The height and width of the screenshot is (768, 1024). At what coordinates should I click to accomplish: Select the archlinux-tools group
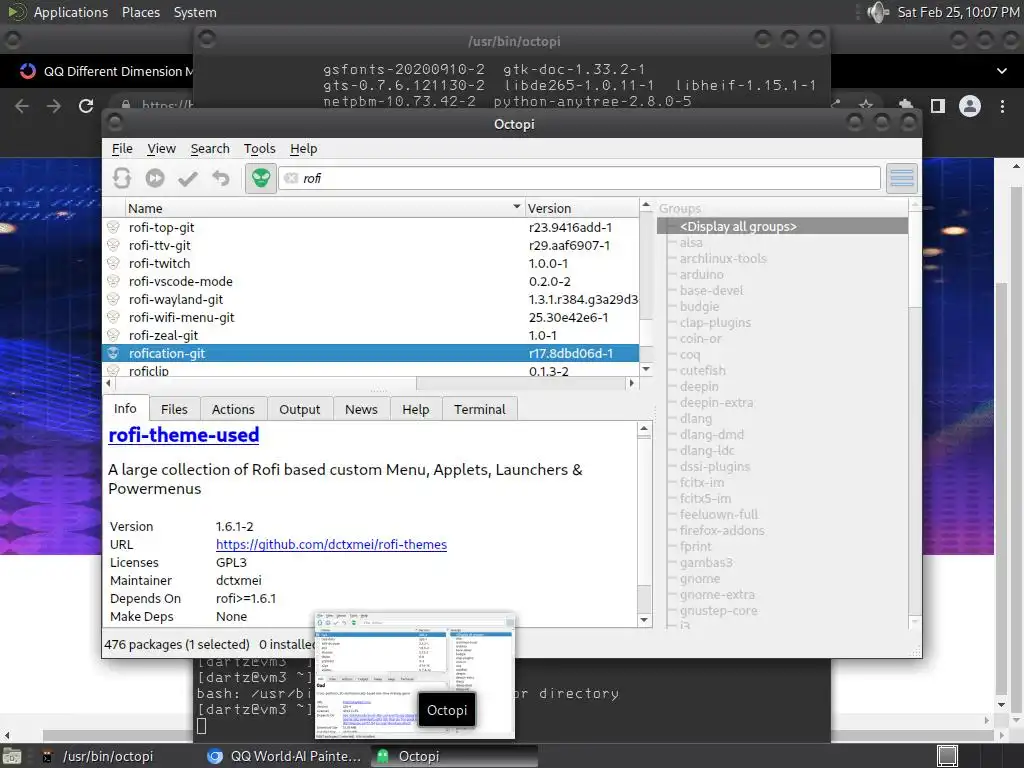point(723,258)
